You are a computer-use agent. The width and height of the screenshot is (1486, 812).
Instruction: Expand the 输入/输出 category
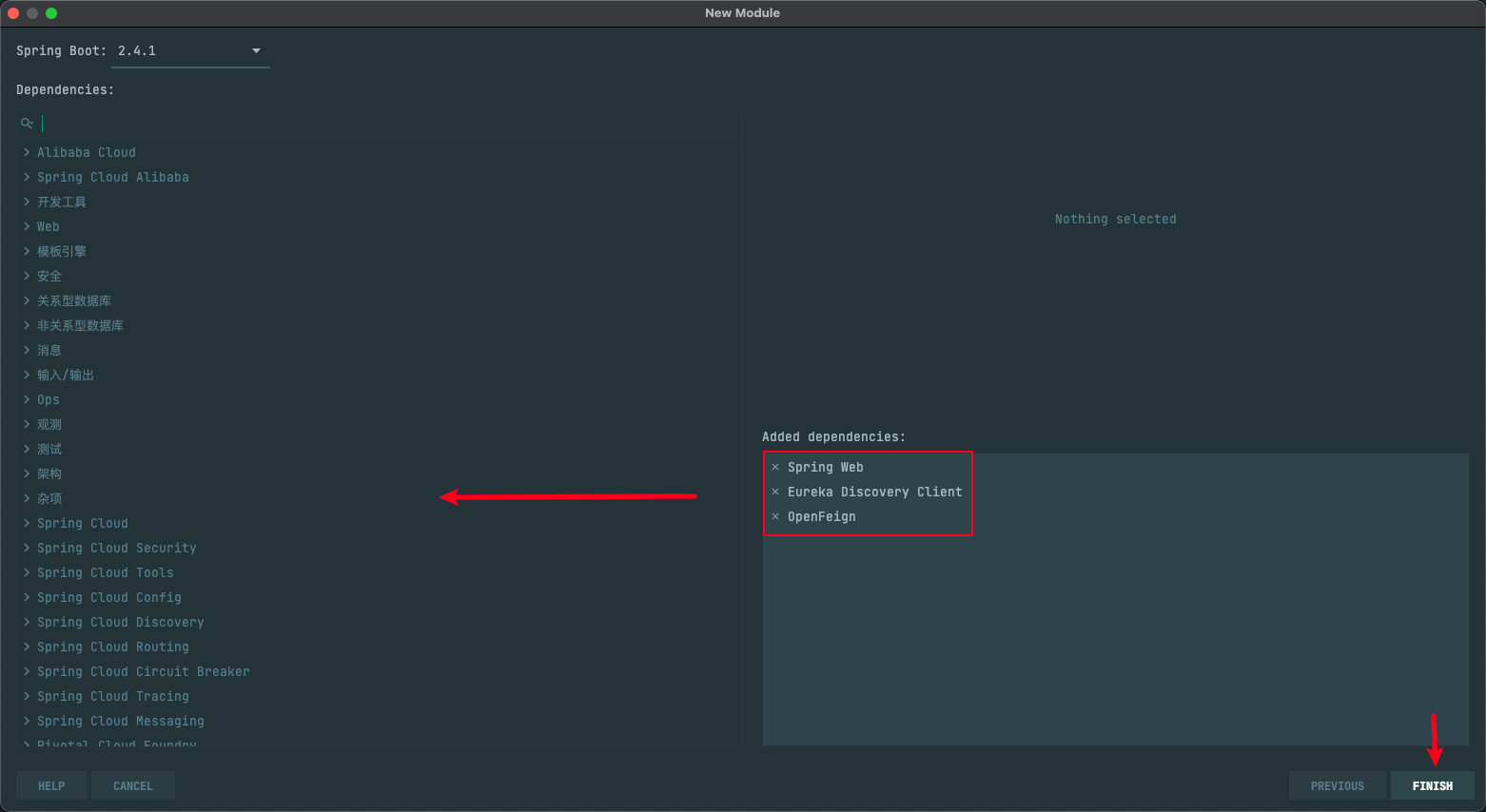coord(27,375)
